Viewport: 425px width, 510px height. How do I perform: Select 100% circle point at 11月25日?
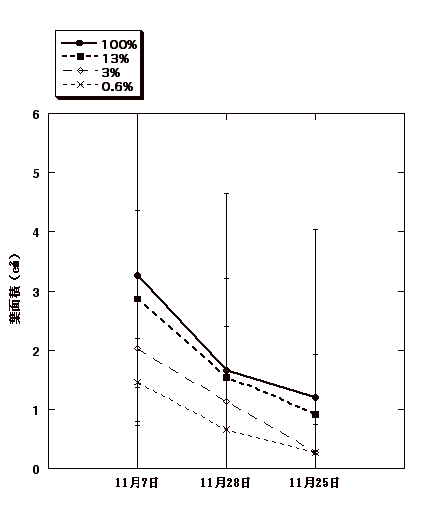pos(315,397)
